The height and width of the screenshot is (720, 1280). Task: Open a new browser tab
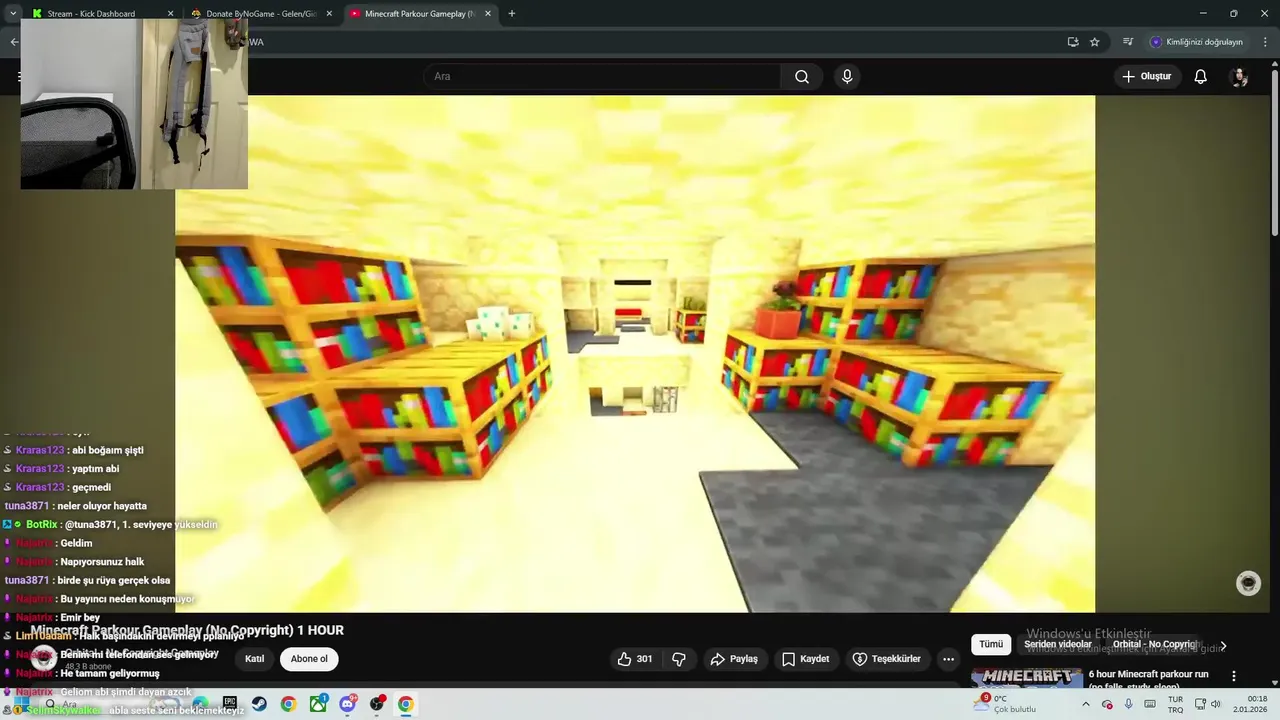point(512,14)
